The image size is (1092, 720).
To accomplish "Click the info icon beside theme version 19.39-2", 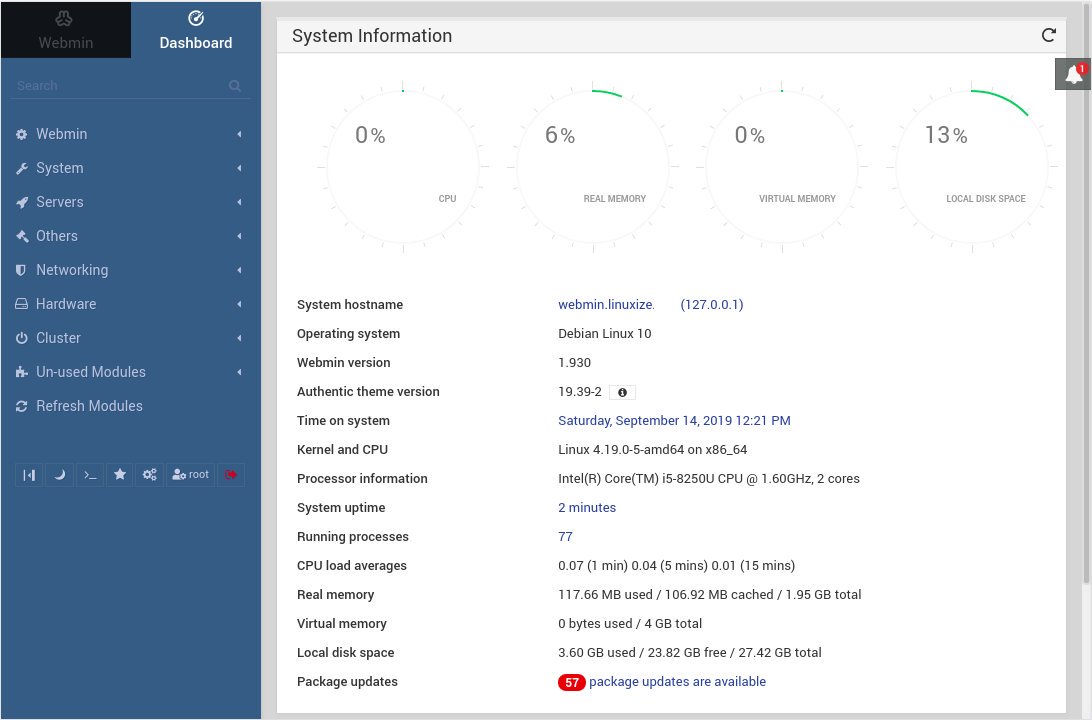I will (622, 392).
